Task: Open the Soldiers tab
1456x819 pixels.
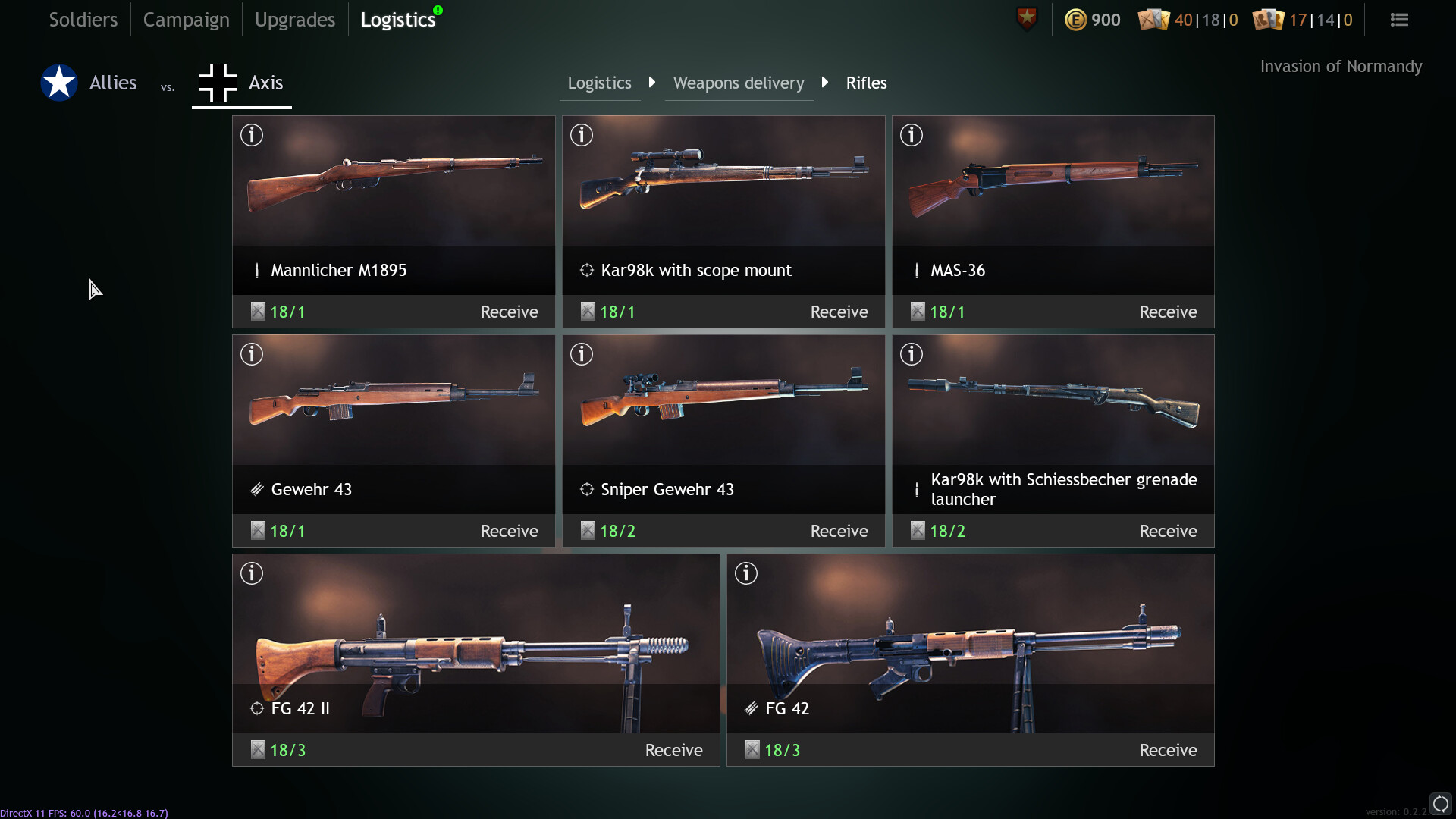Action: (x=83, y=20)
